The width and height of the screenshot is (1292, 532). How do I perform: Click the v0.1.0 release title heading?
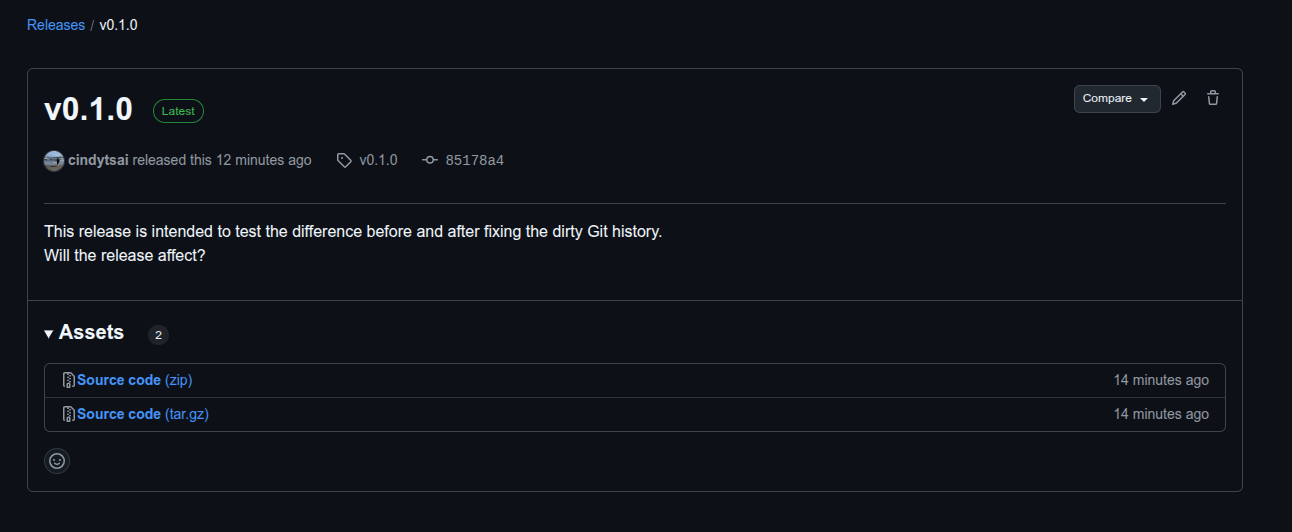[x=88, y=109]
